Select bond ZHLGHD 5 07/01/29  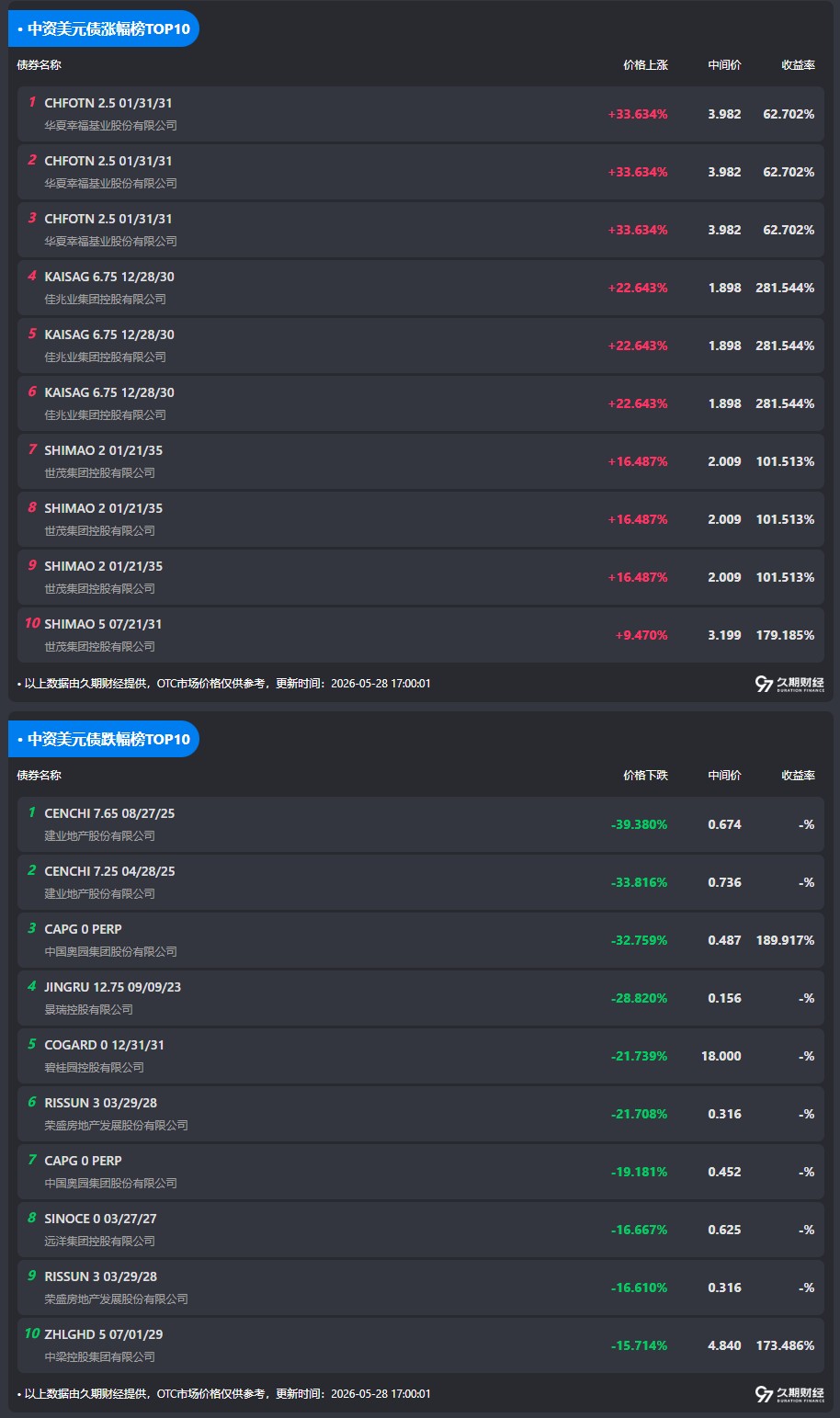click(x=104, y=1334)
